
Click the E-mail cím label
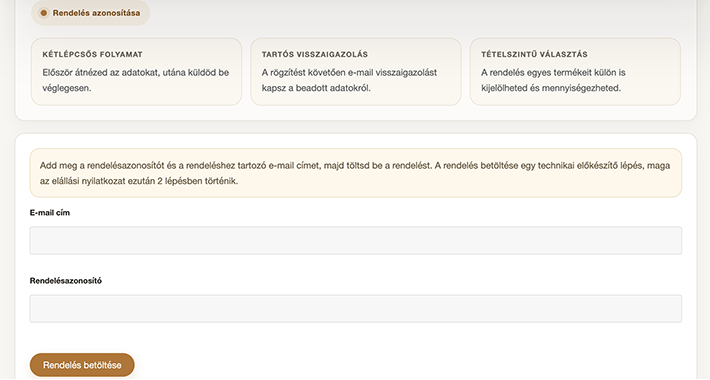point(50,212)
